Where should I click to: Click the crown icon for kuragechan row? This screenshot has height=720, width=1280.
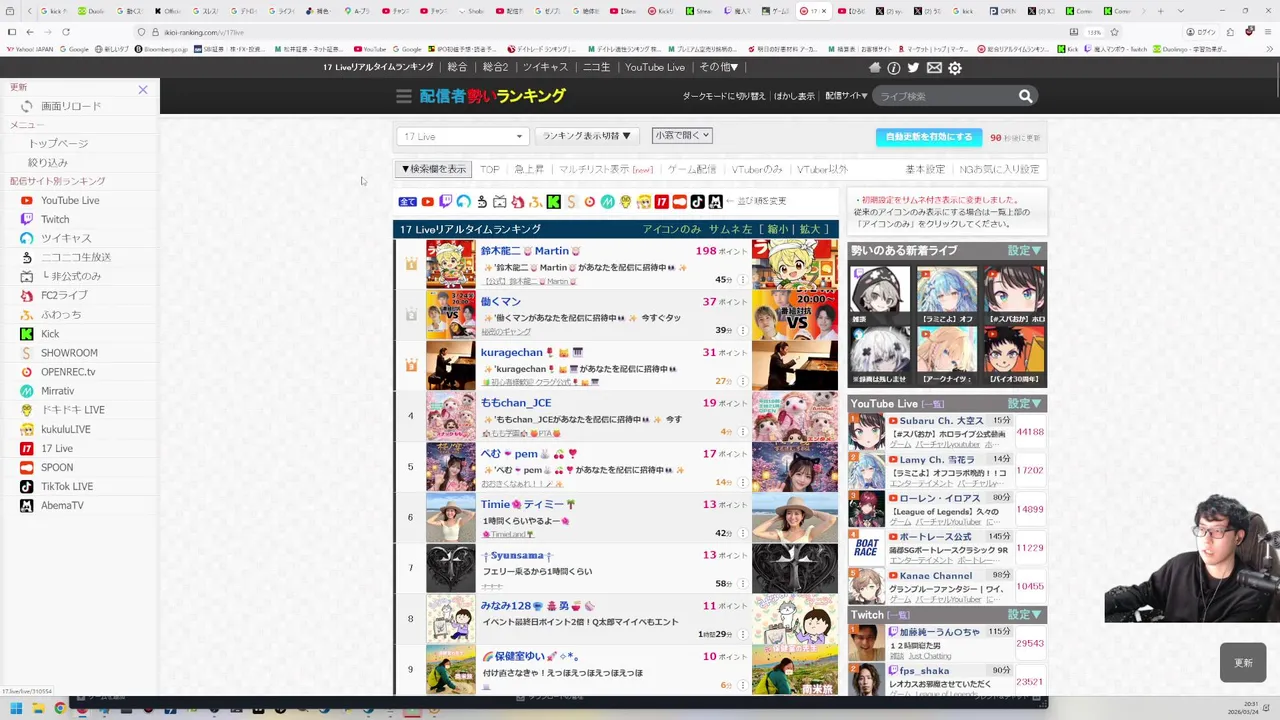click(411, 365)
